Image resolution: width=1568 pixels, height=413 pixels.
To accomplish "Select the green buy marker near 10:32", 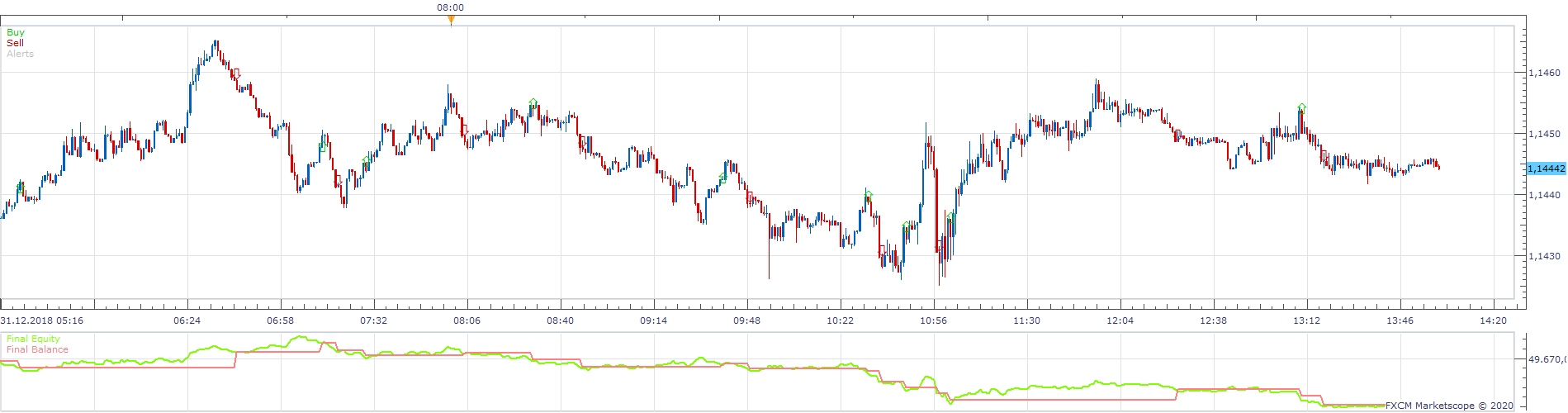I will pos(868,195).
